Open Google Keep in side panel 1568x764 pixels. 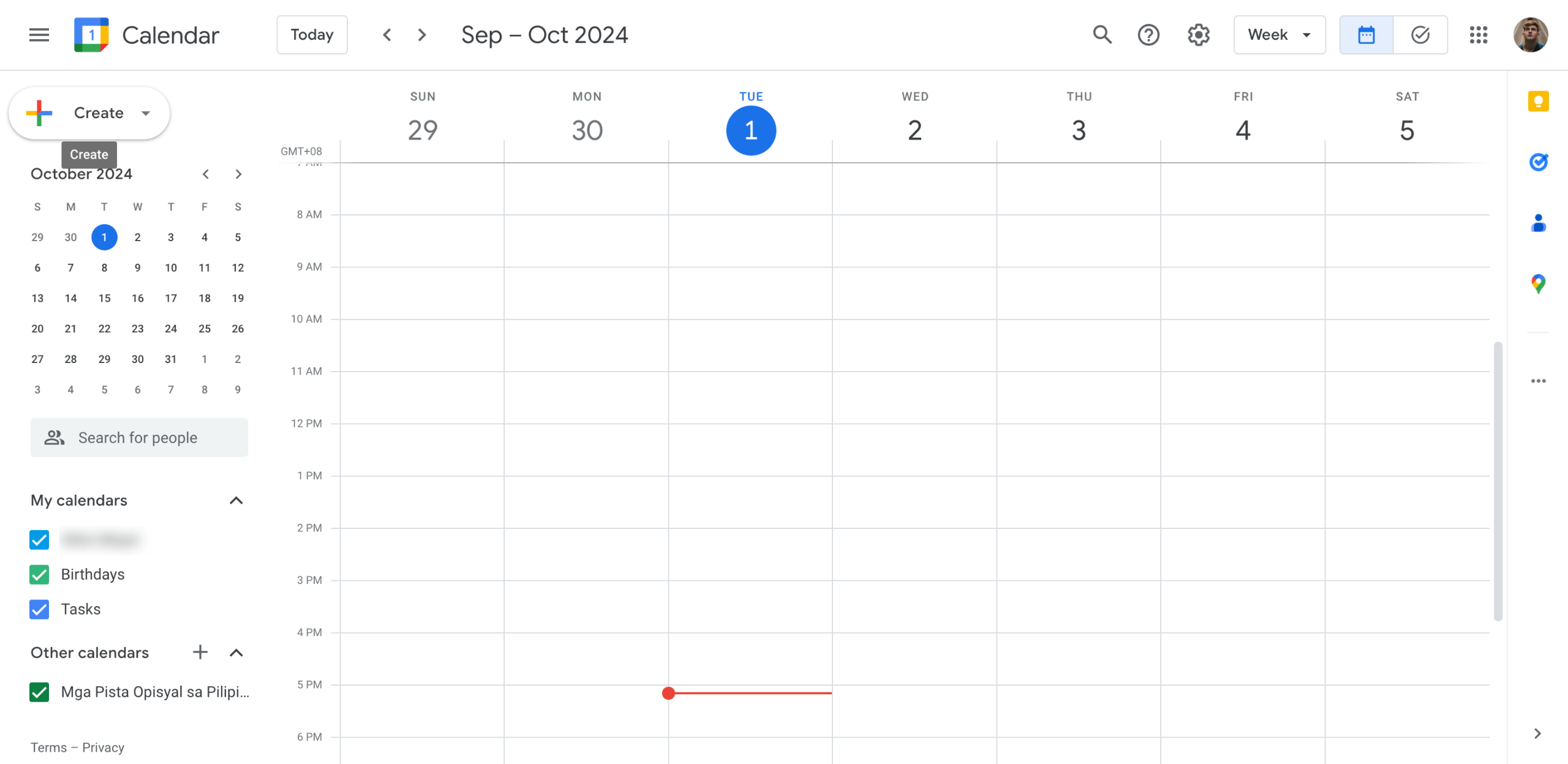click(1538, 102)
